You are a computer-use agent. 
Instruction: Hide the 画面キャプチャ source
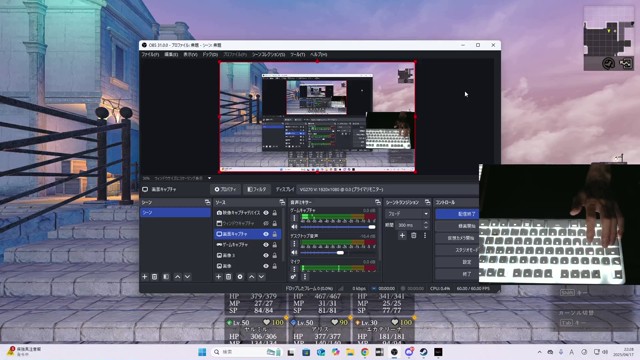(x=266, y=234)
